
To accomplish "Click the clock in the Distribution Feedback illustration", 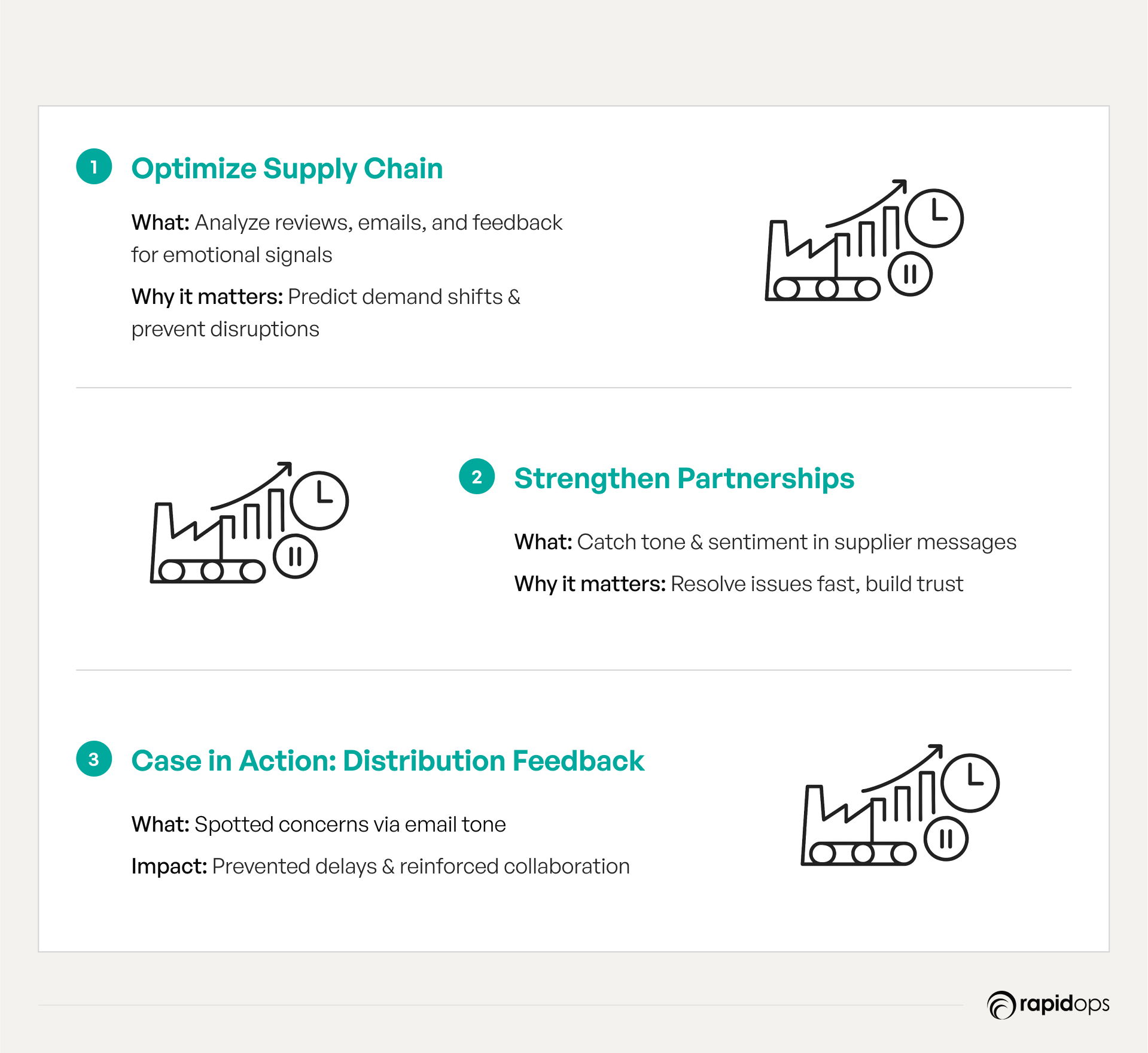I will click(x=970, y=783).
